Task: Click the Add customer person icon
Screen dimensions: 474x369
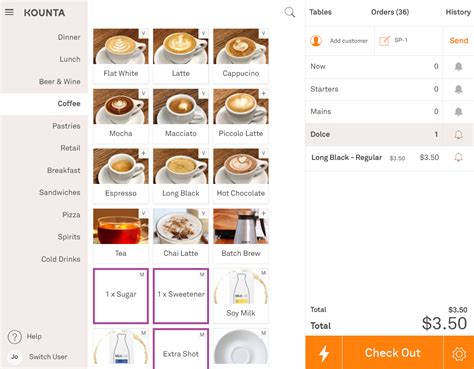Action: pyautogui.click(x=316, y=41)
